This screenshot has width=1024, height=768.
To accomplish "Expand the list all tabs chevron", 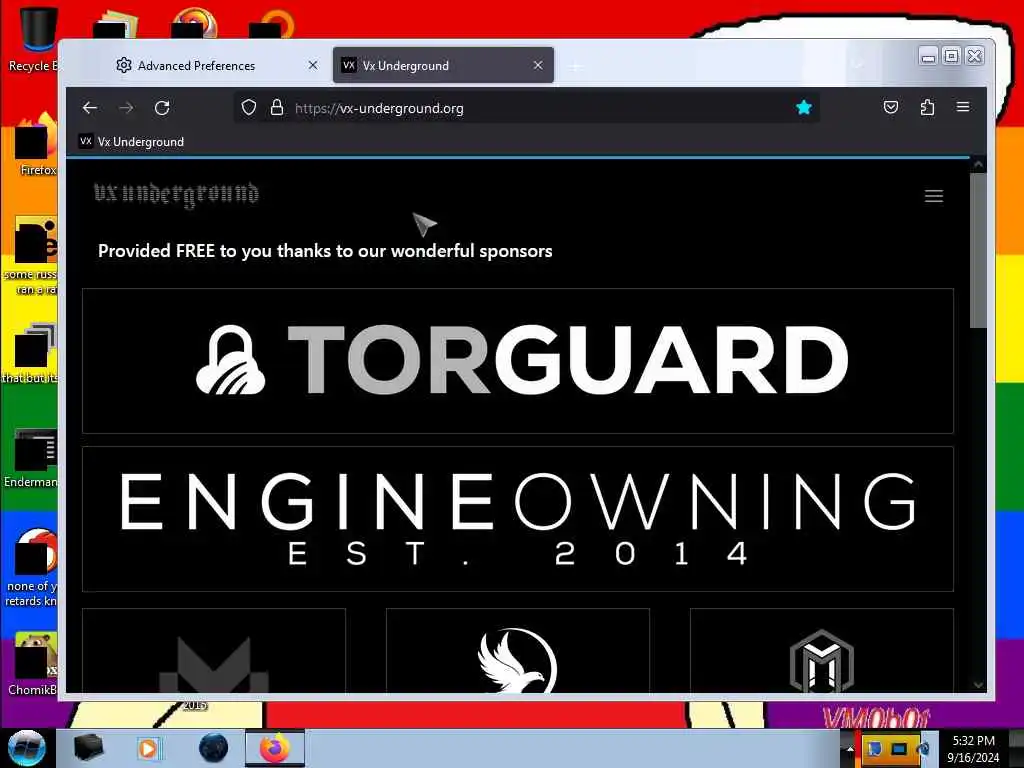I will coord(857,65).
